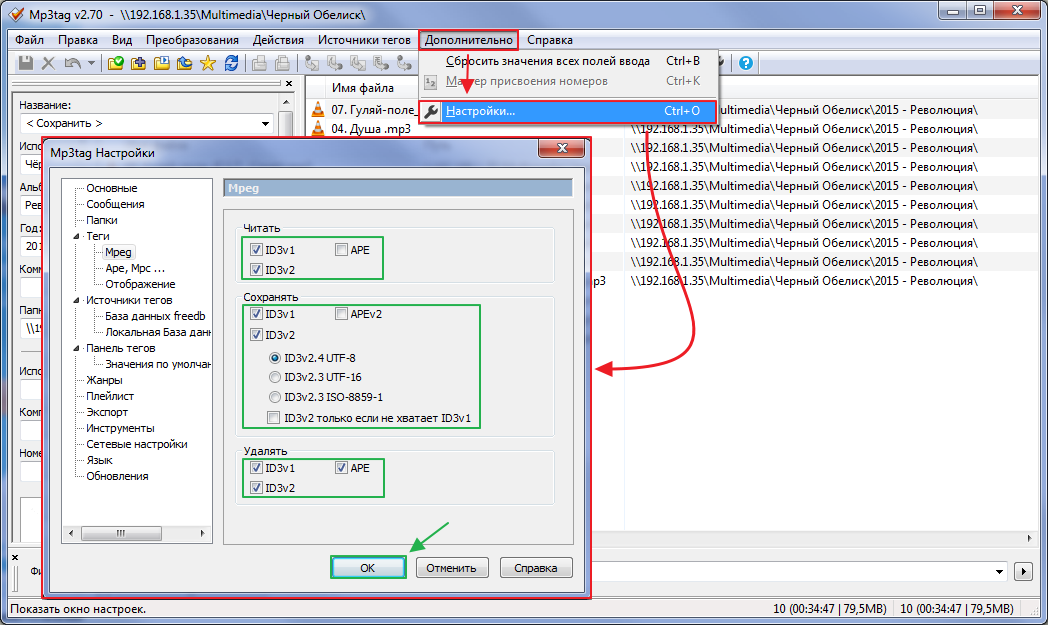This screenshot has width=1048, height=625.
Task: Click the Undo arrow toolbar icon
Action: tap(72, 63)
